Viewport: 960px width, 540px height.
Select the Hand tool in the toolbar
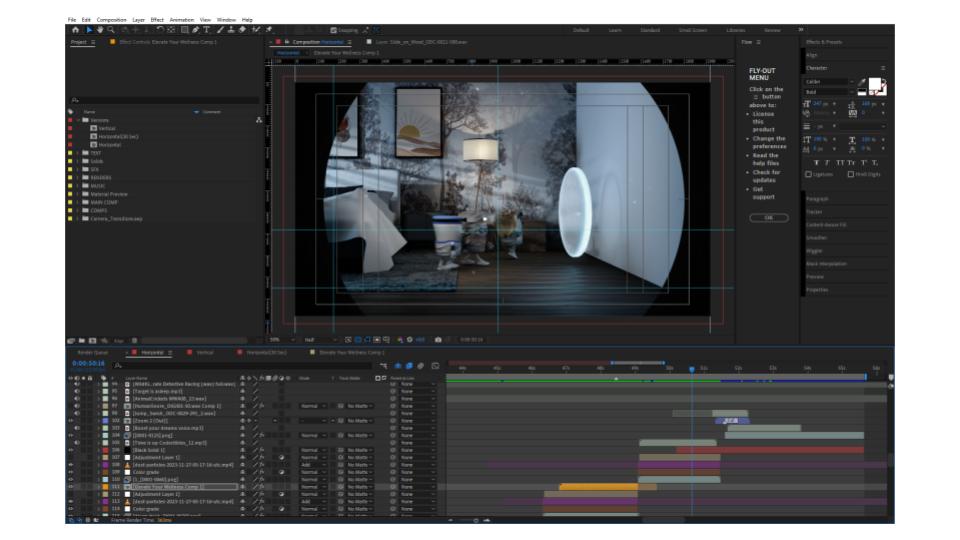pos(98,30)
